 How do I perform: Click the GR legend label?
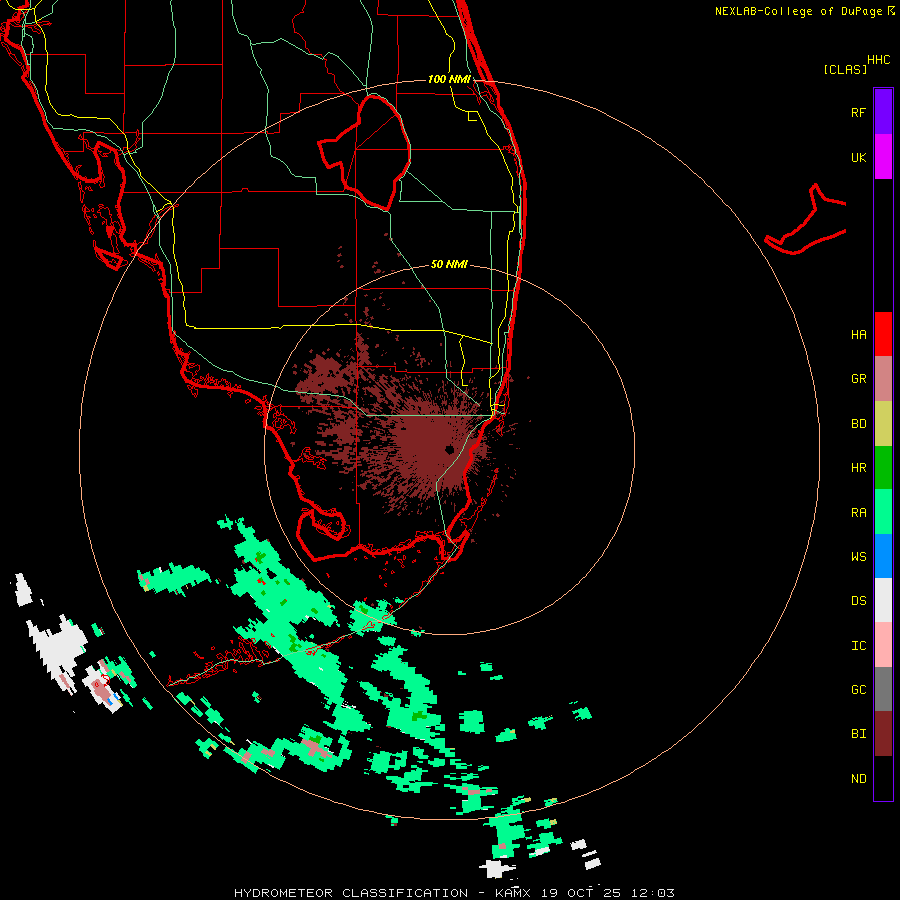[x=858, y=379]
